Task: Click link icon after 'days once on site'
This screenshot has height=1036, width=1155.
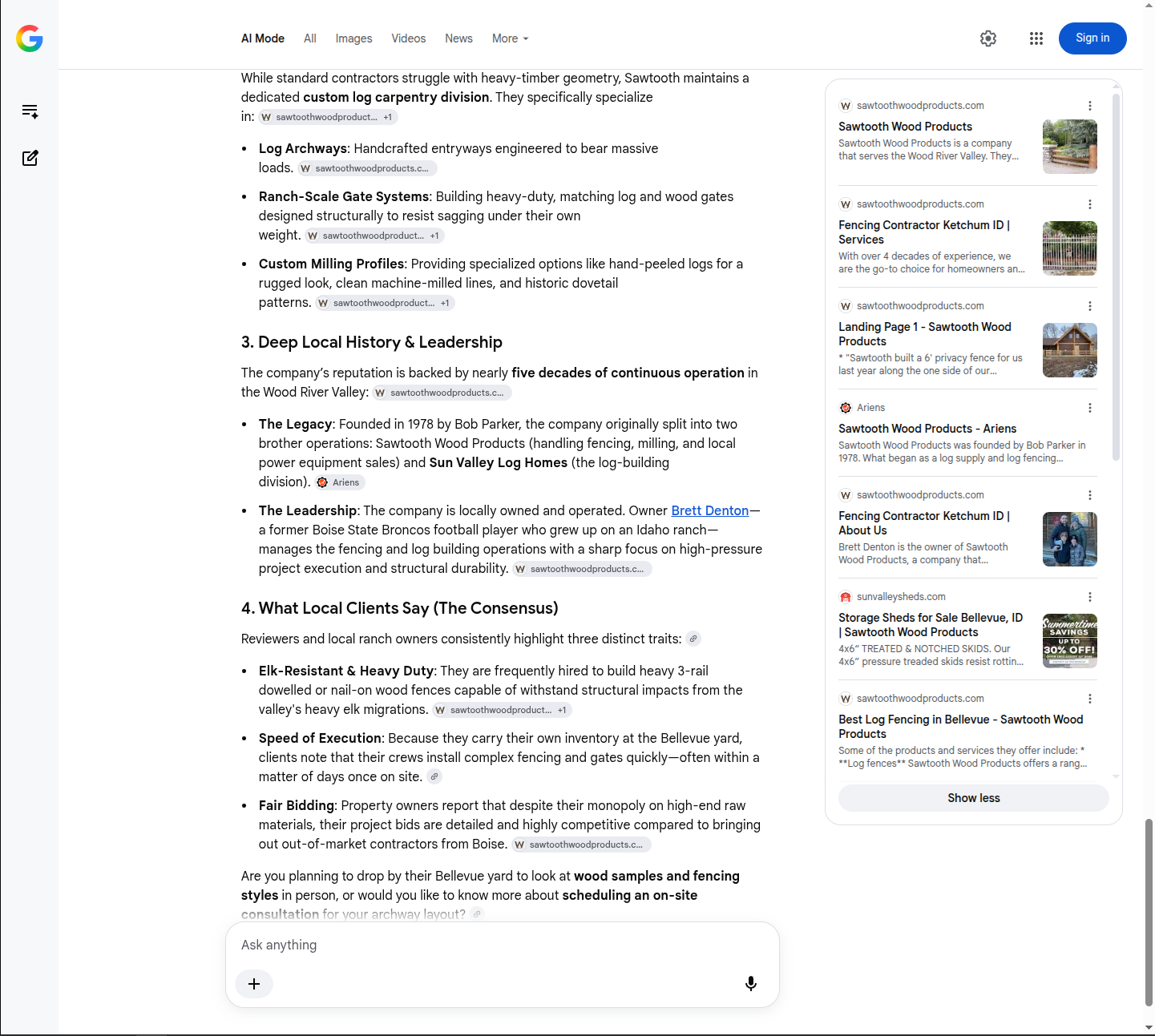Action: pos(434,776)
